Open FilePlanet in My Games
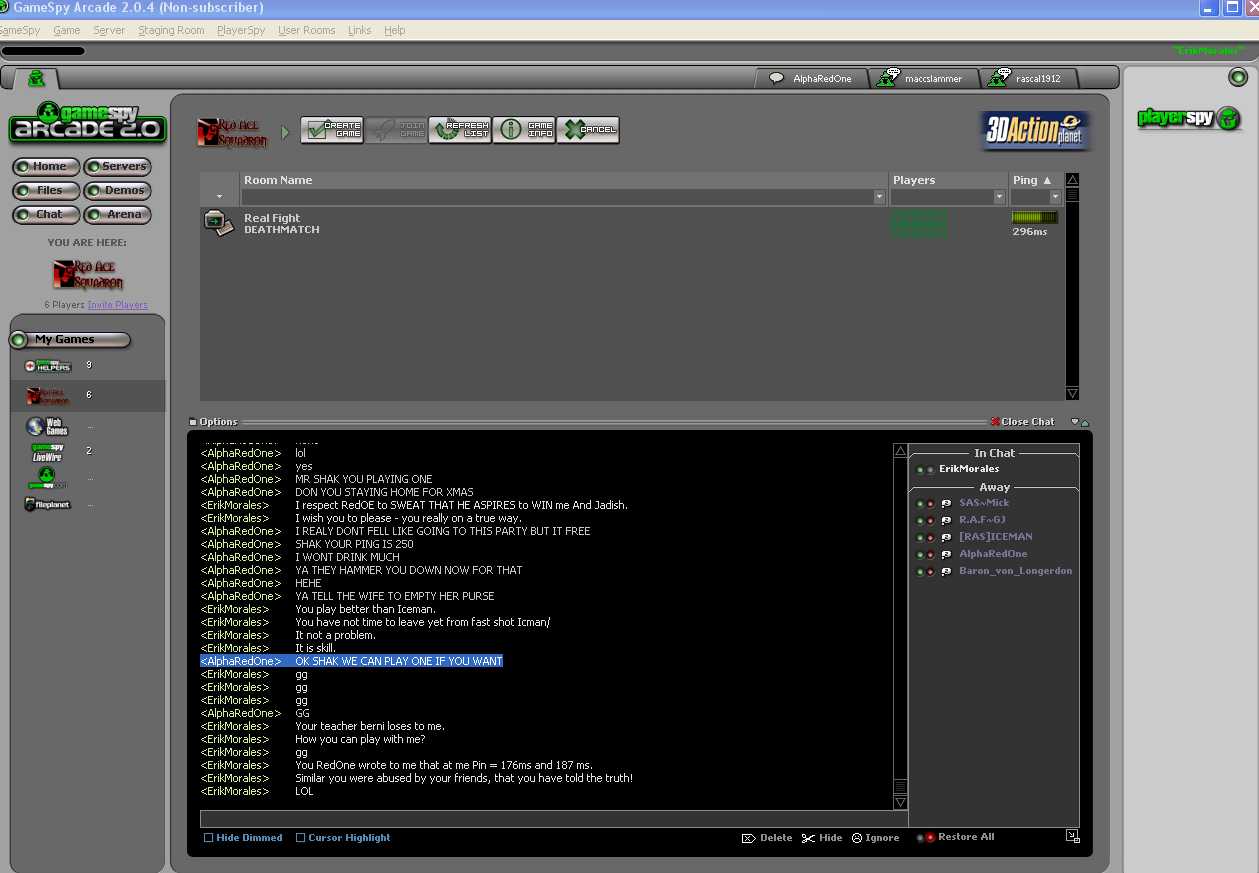The image size is (1259, 873). (x=47, y=504)
